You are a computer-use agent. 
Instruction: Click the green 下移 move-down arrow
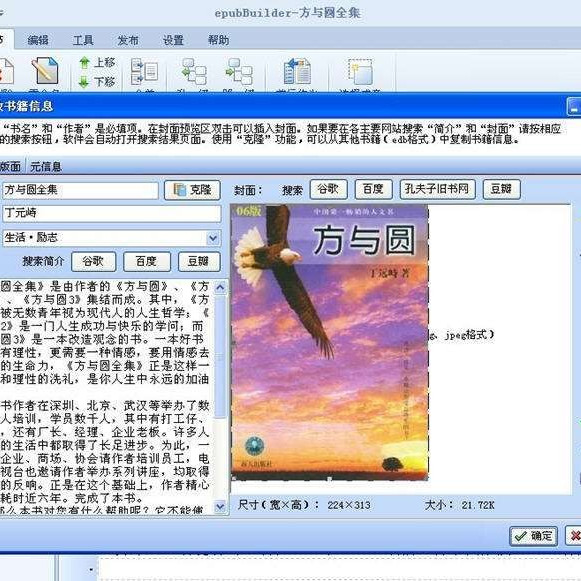click(x=84, y=82)
